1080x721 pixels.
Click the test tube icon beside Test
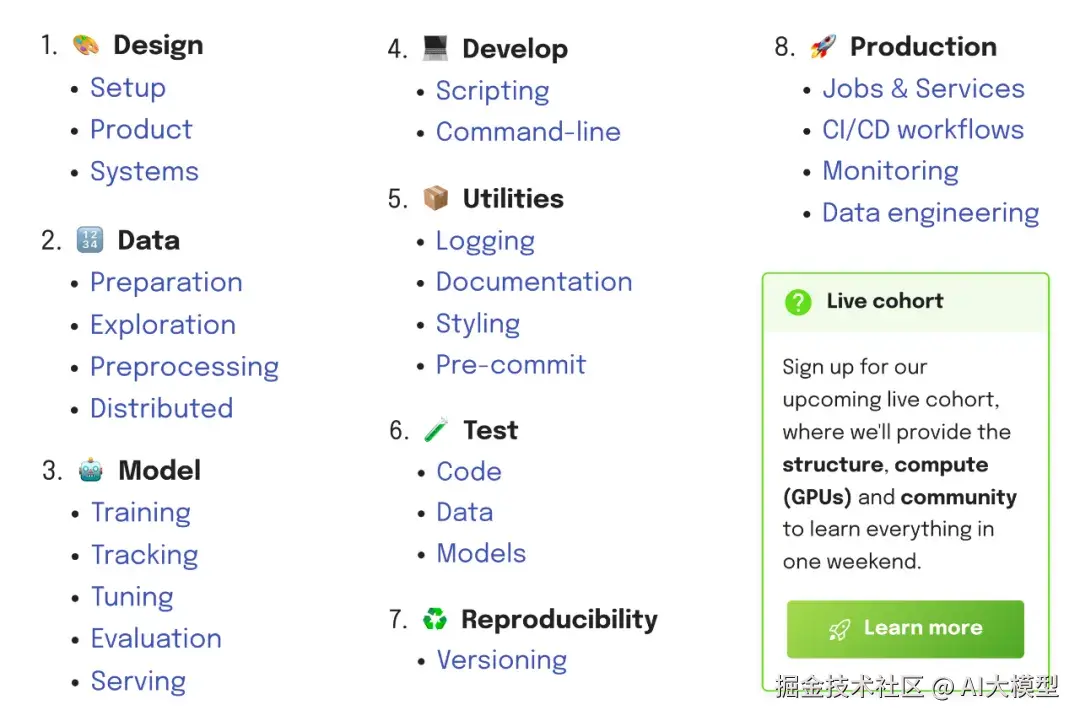coord(436,431)
